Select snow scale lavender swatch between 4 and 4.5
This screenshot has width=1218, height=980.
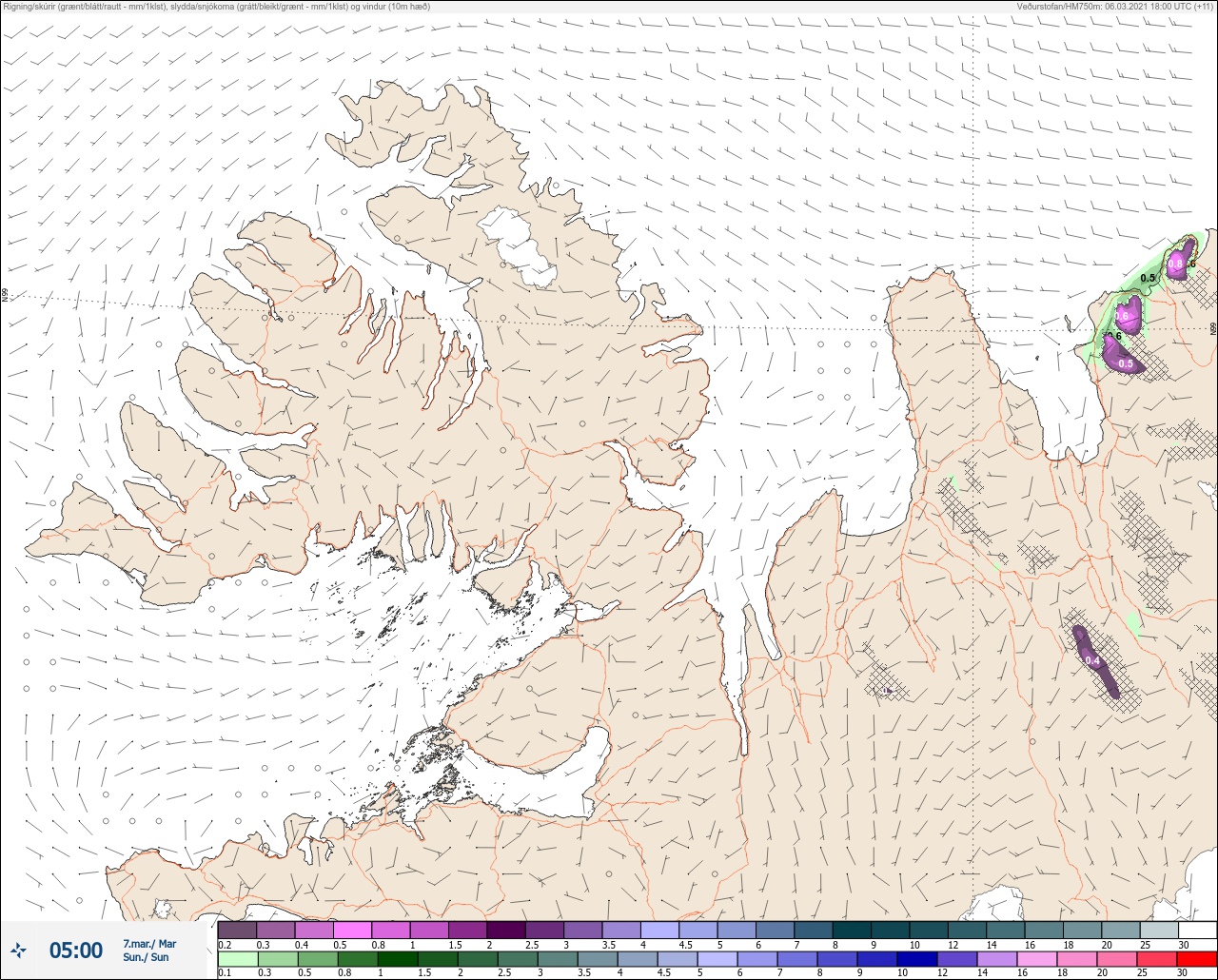pyautogui.click(x=659, y=930)
